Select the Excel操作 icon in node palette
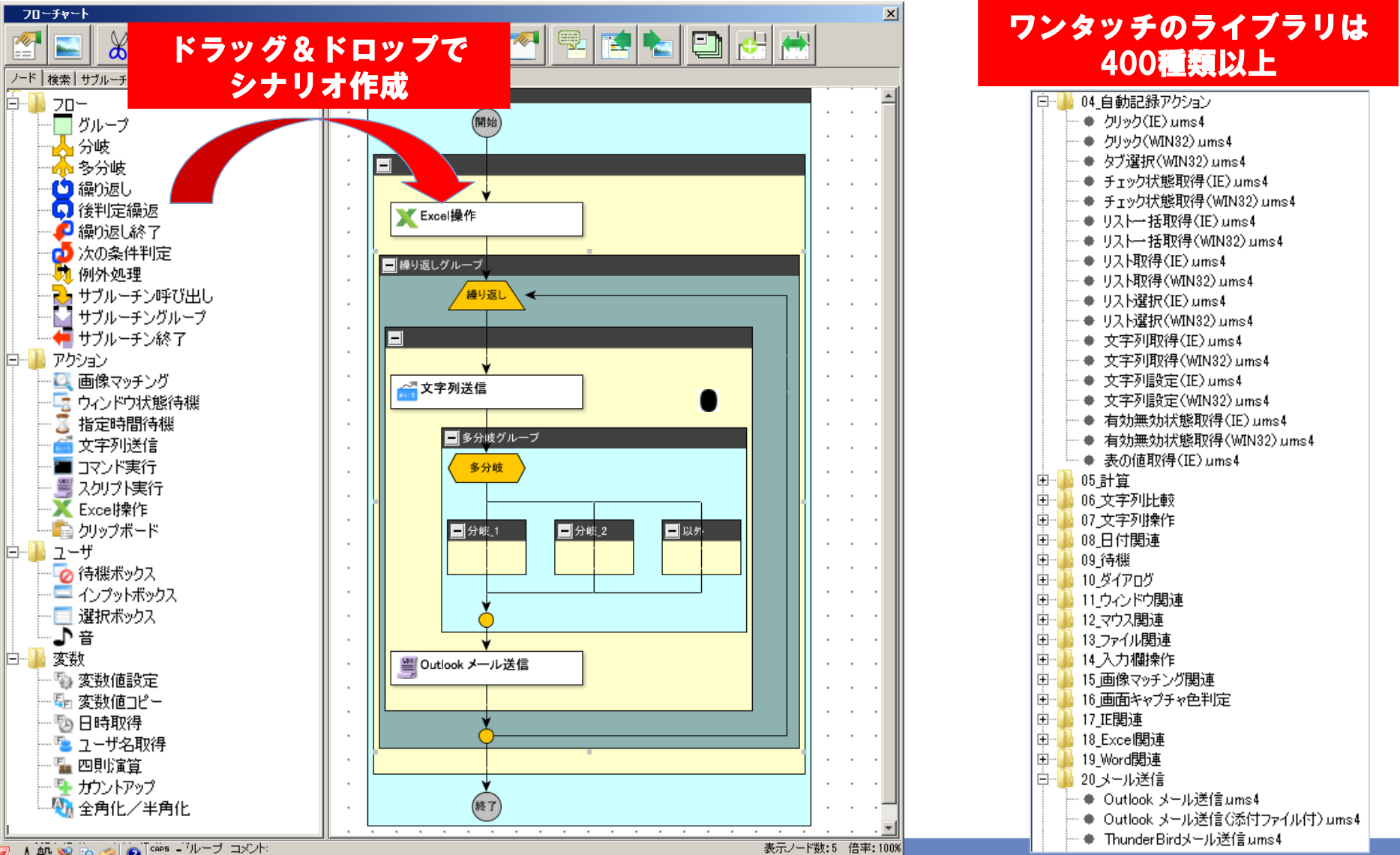 (x=63, y=509)
